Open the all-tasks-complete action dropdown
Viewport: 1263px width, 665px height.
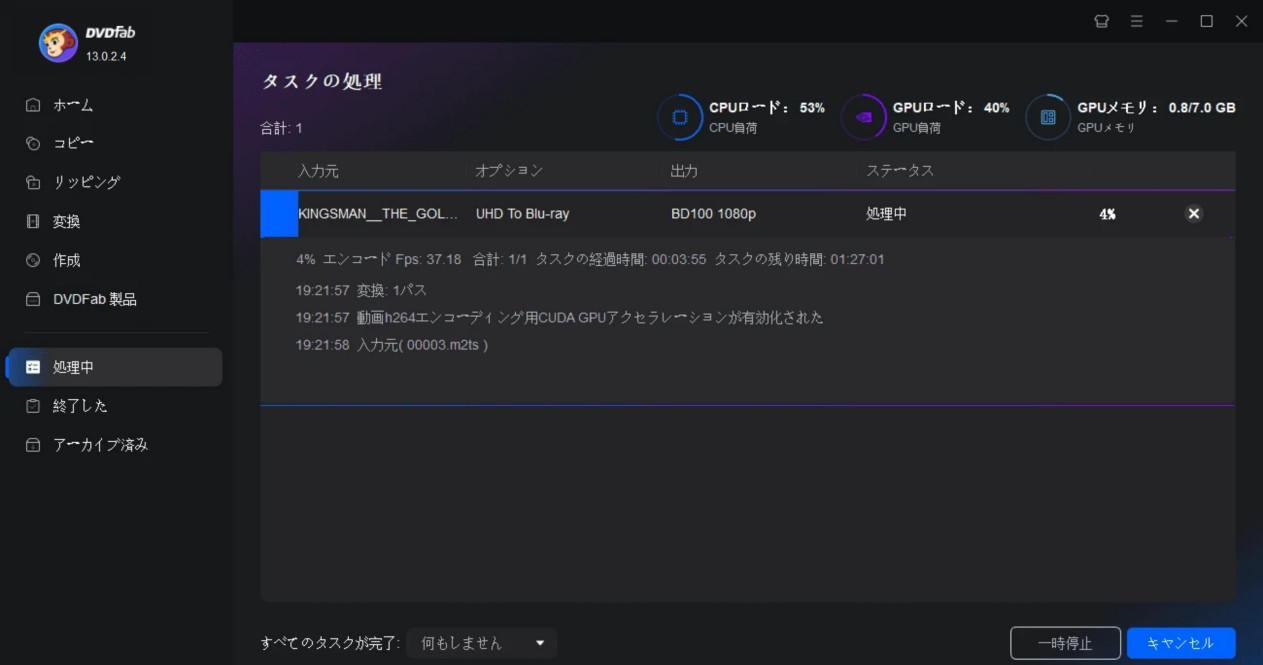pos(482,643)
